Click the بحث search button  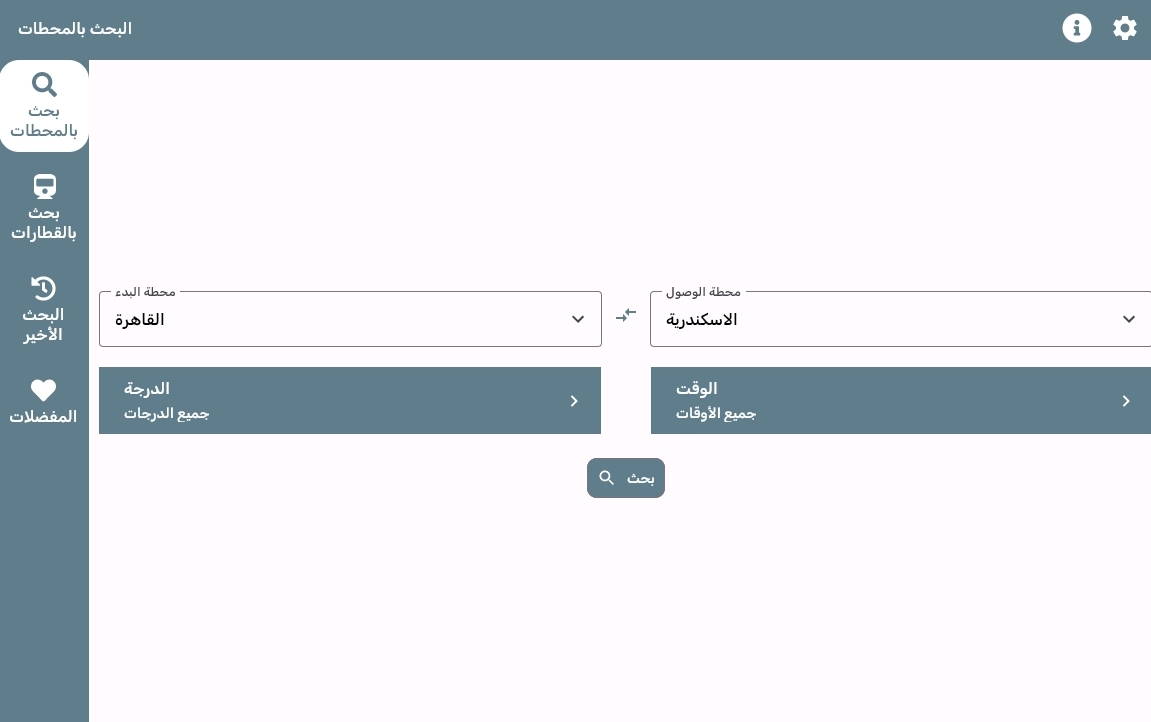tap(625, 478)
